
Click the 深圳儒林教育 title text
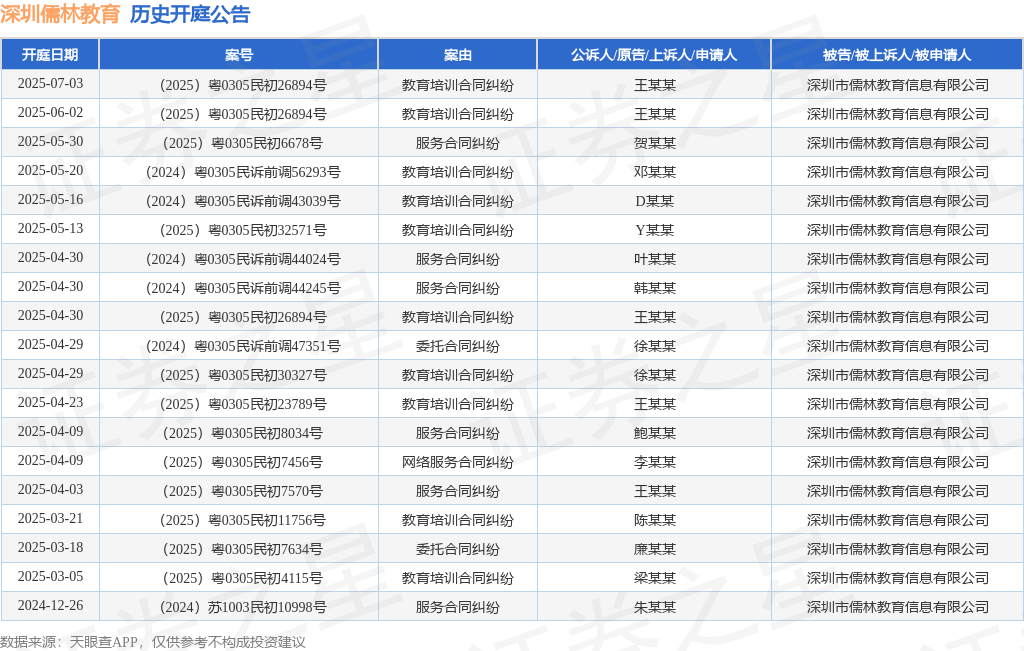coord(60,14)
